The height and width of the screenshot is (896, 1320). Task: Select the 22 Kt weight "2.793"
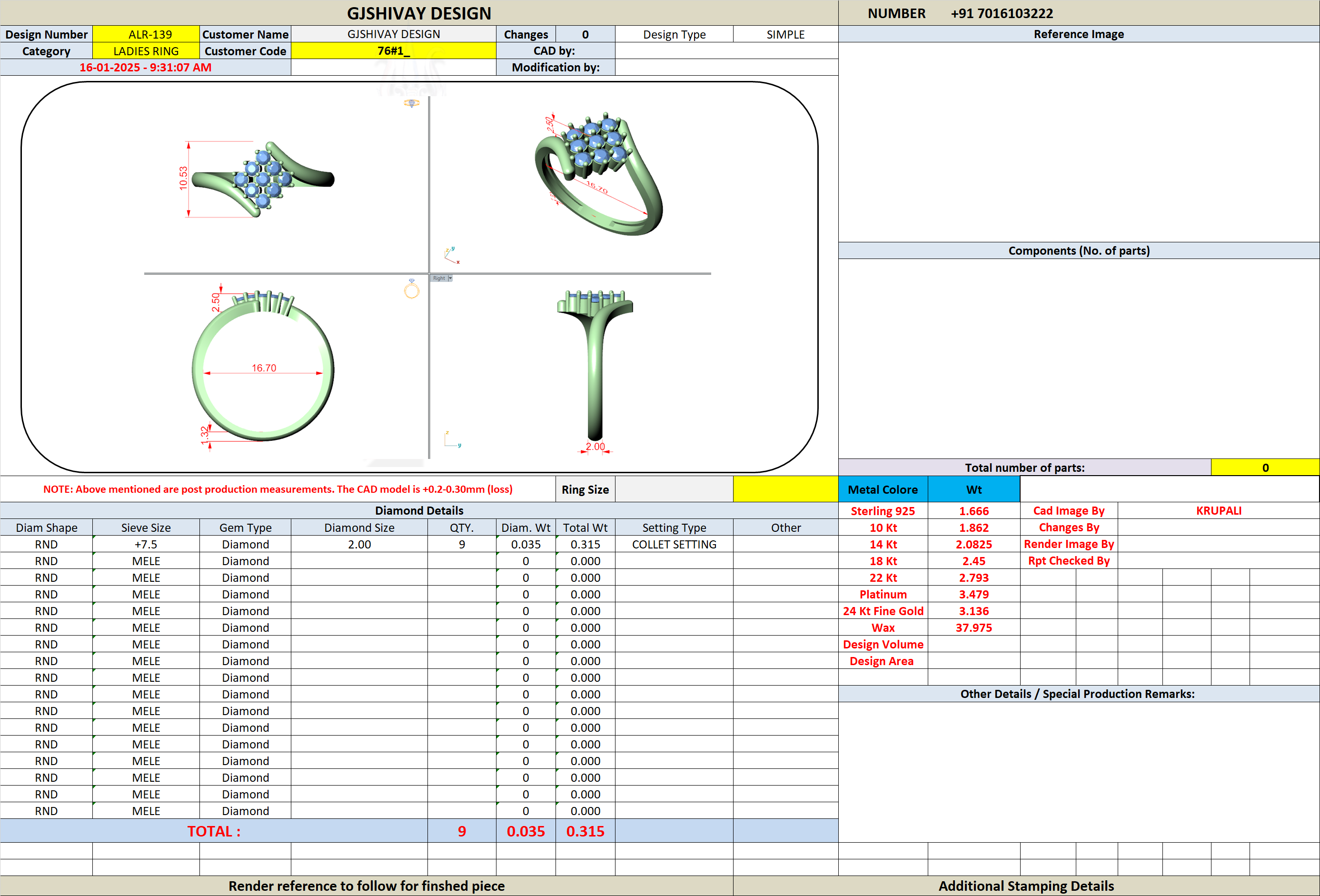click(973, 578)
